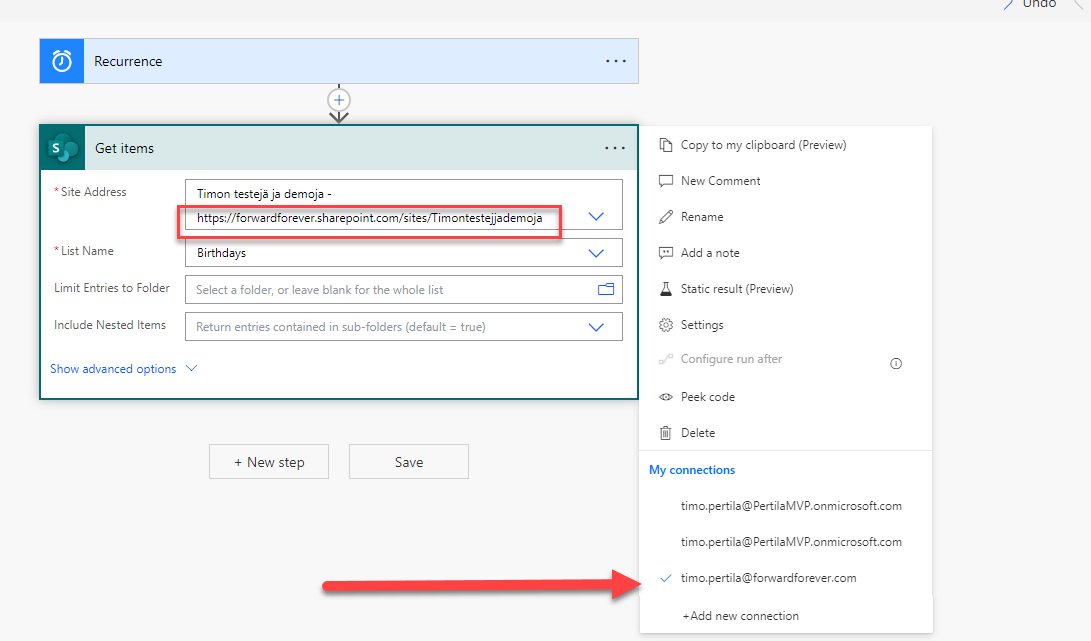Click Copy to my clipboard option
The image size is (1091, 641).
coord(762,145)
